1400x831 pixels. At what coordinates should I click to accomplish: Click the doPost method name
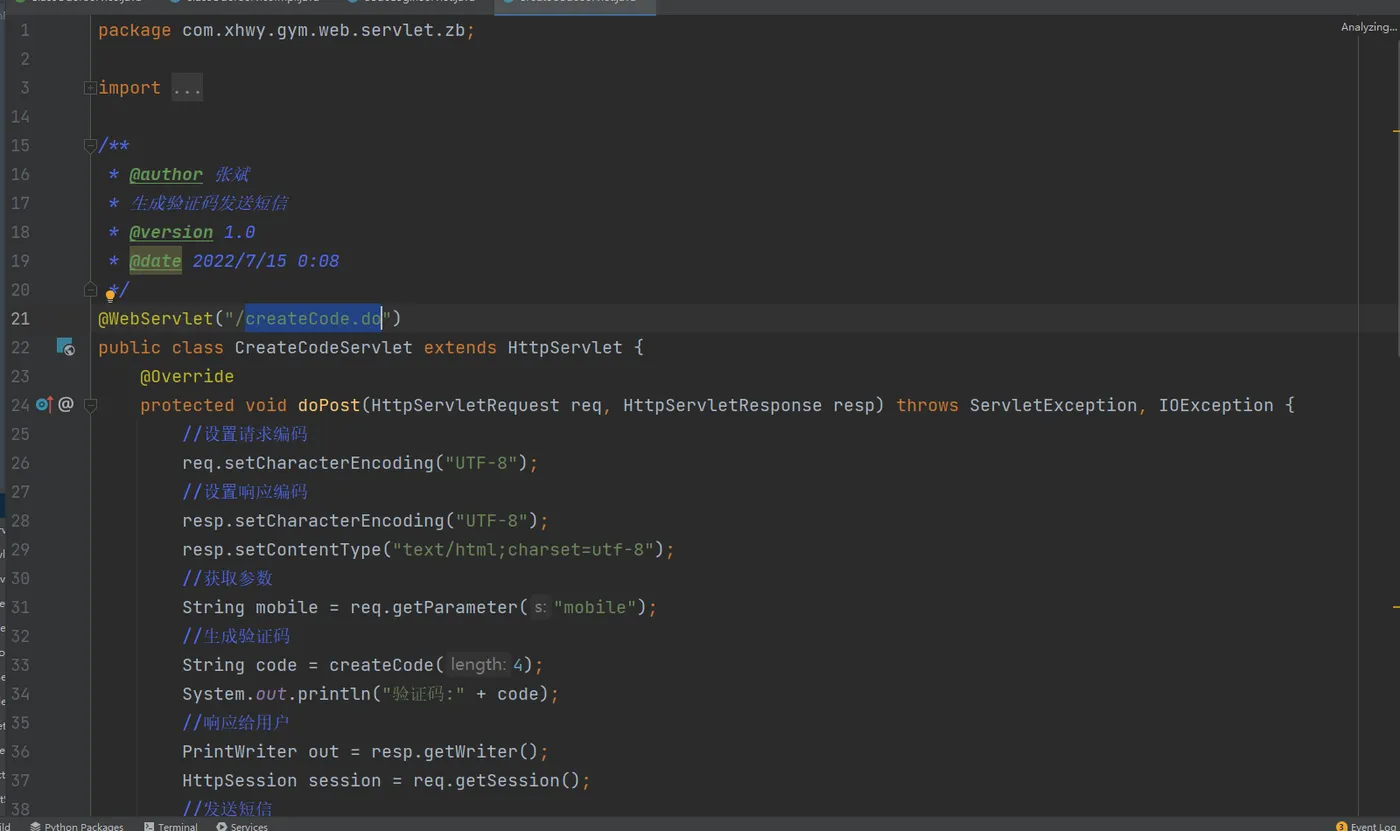(x=329, y=406)
